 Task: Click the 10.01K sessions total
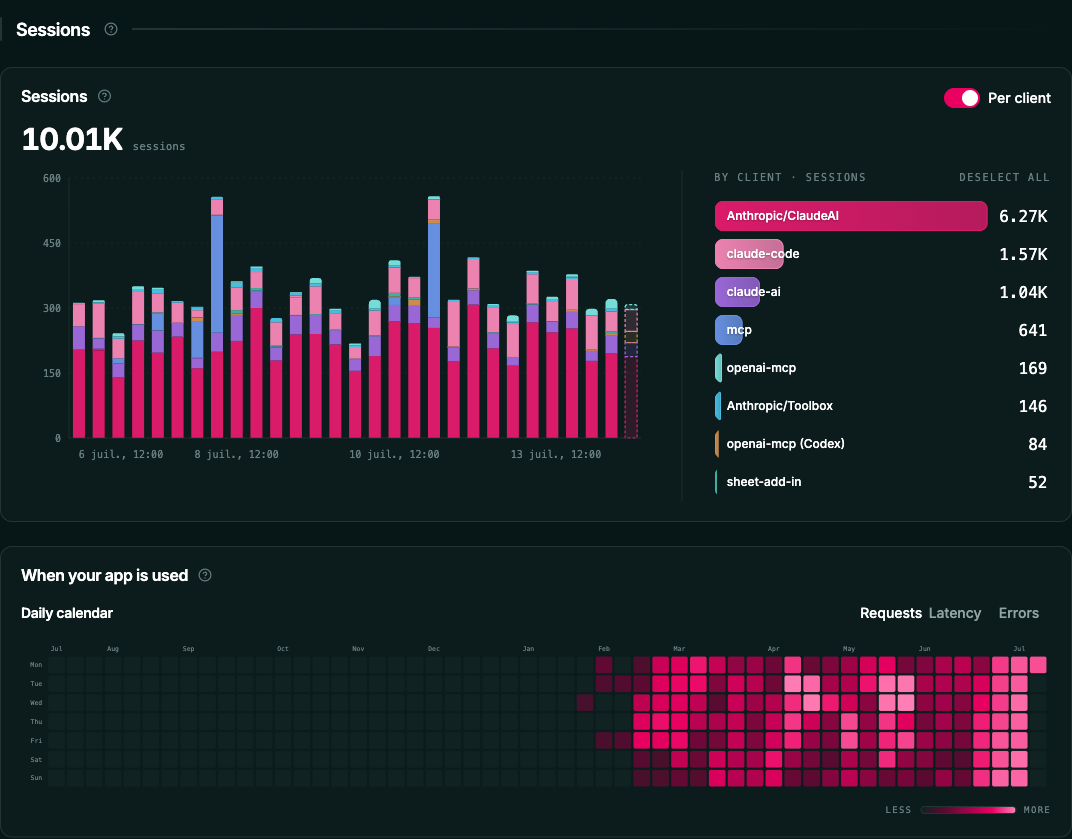[72, 139]
